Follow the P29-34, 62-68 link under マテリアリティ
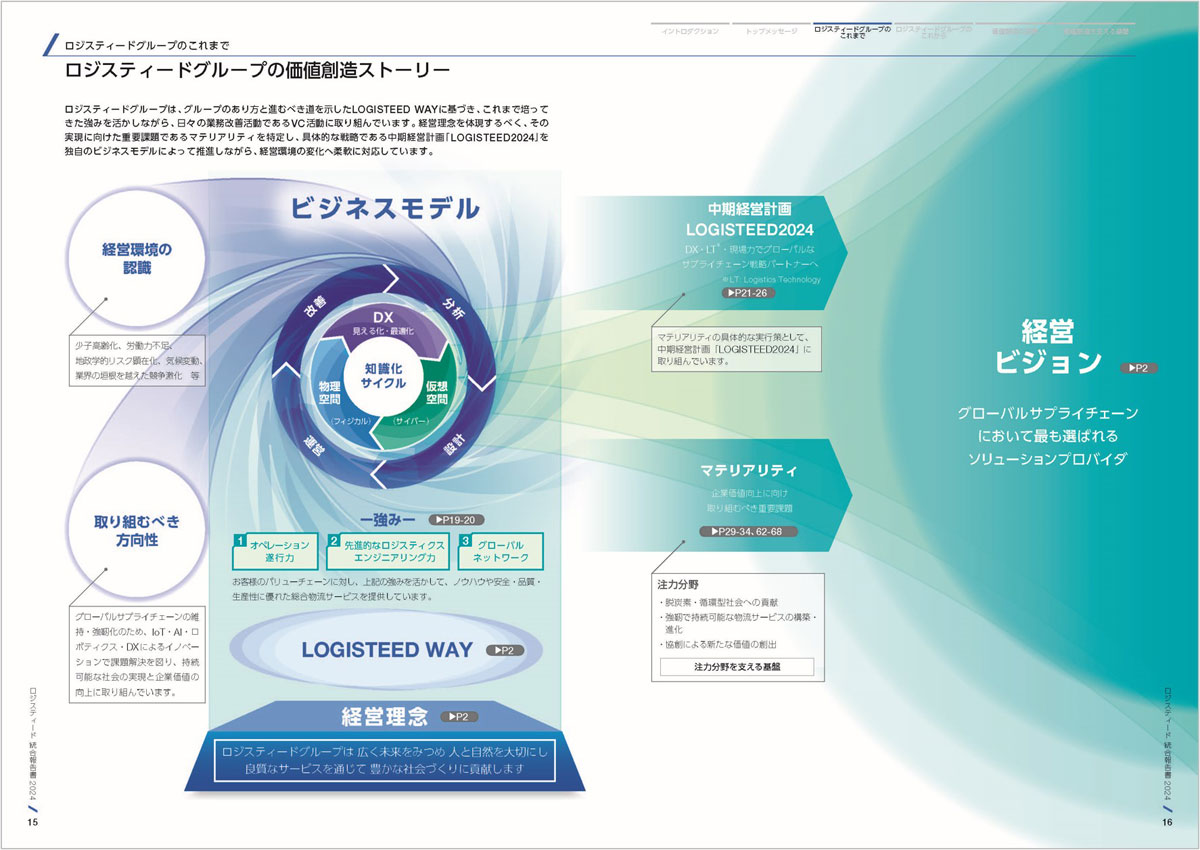1200x850 pixels. click(753, 532)
